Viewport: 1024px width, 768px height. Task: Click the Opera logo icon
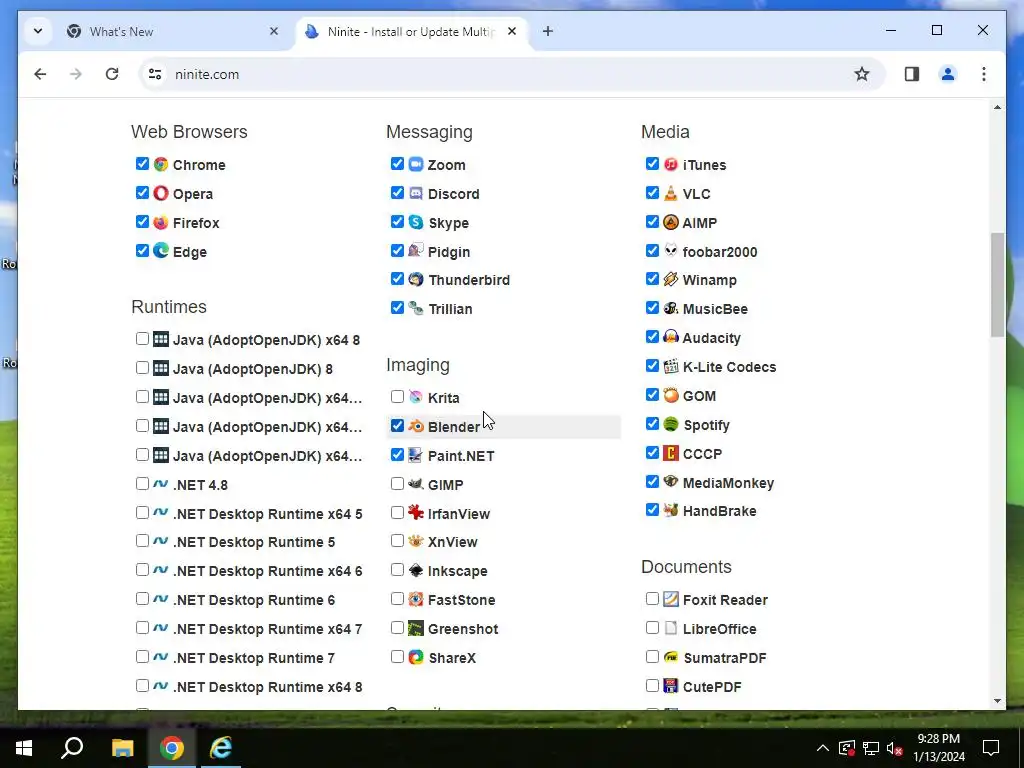tap(161, 193)
